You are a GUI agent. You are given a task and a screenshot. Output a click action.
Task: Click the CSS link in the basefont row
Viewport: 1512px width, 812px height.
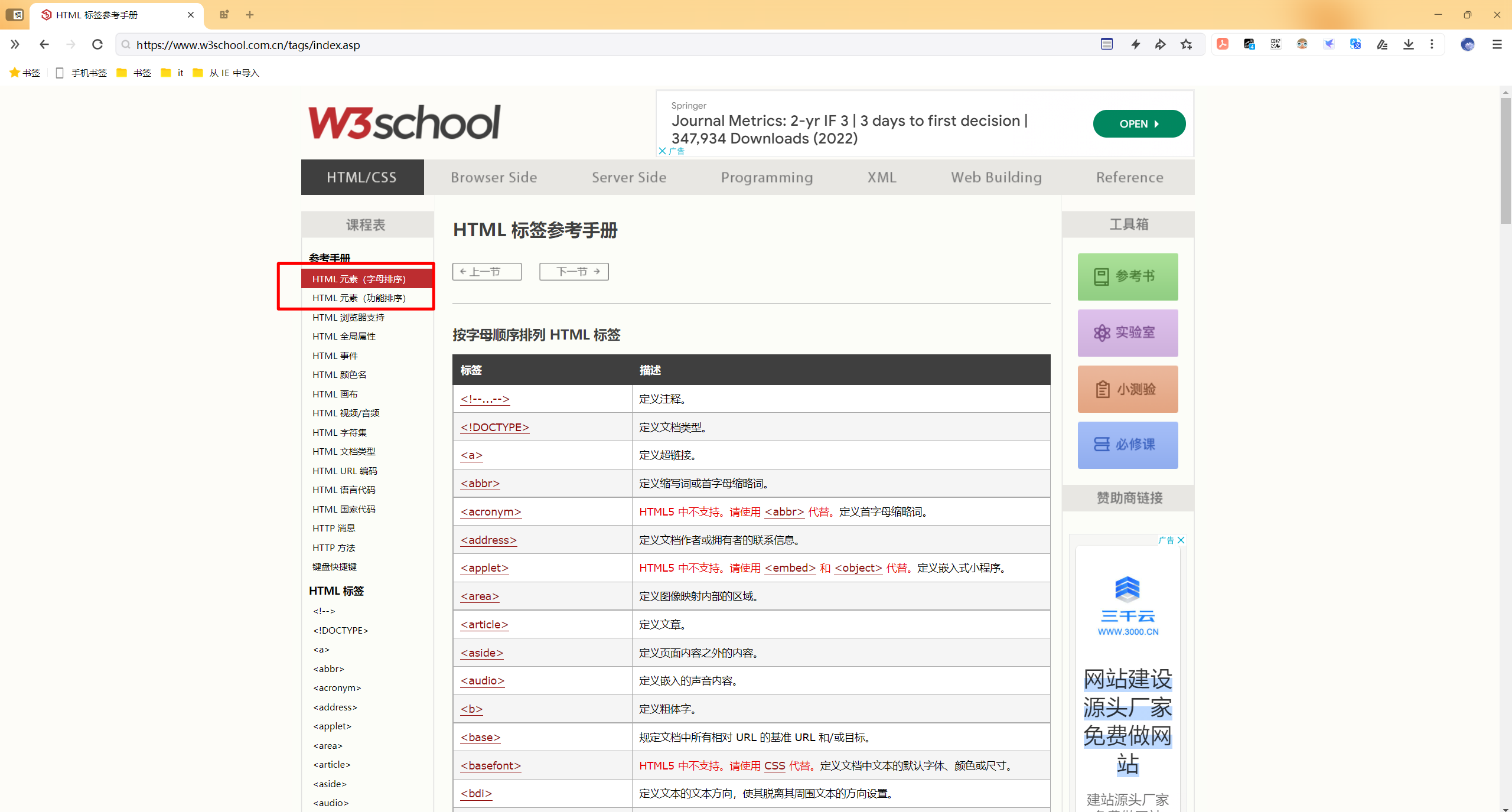[775, 765]
